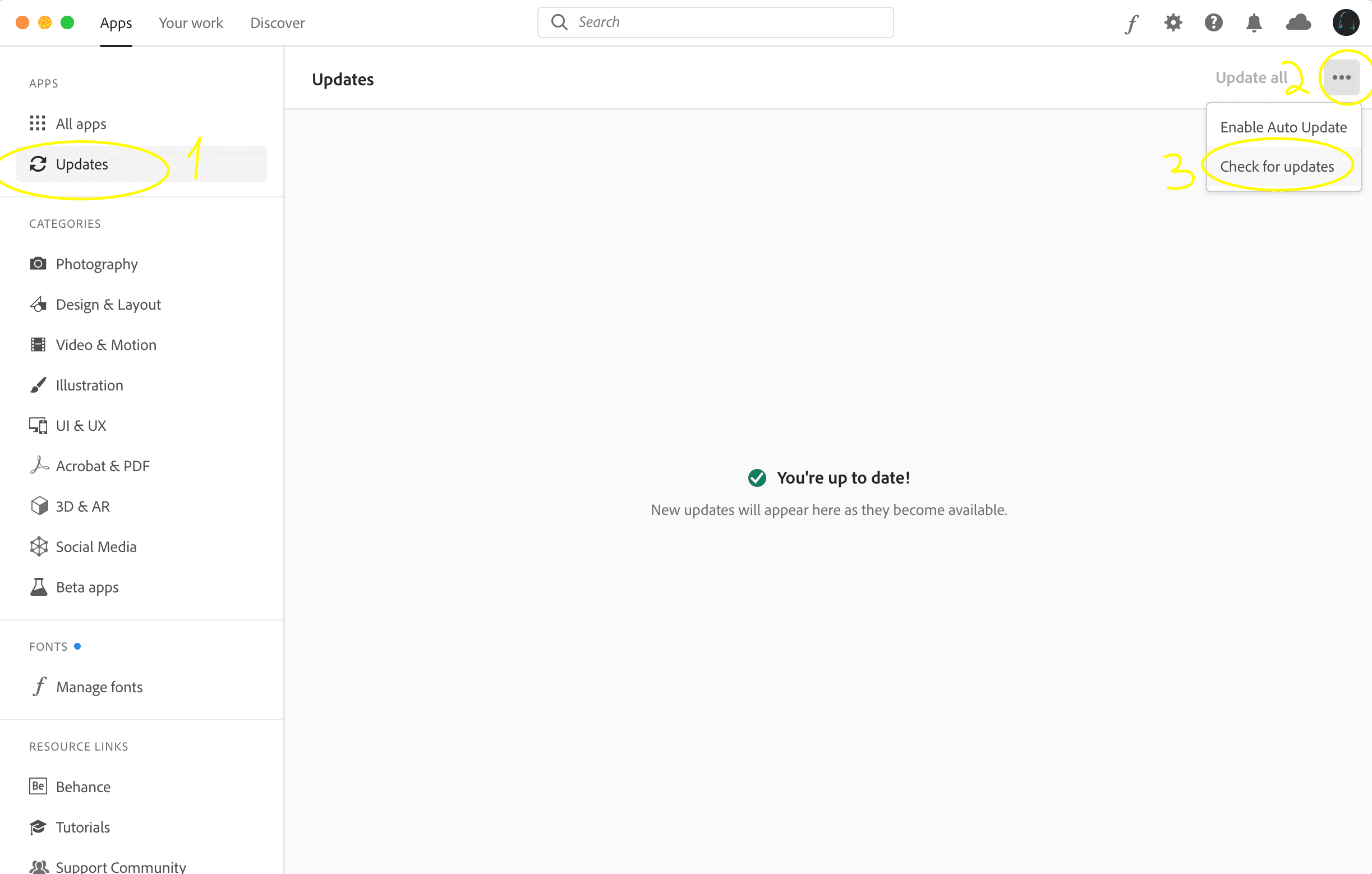Open Behance resource link
The height and width of the screenshot is (874, 1372).
click(x=82, y=786)
